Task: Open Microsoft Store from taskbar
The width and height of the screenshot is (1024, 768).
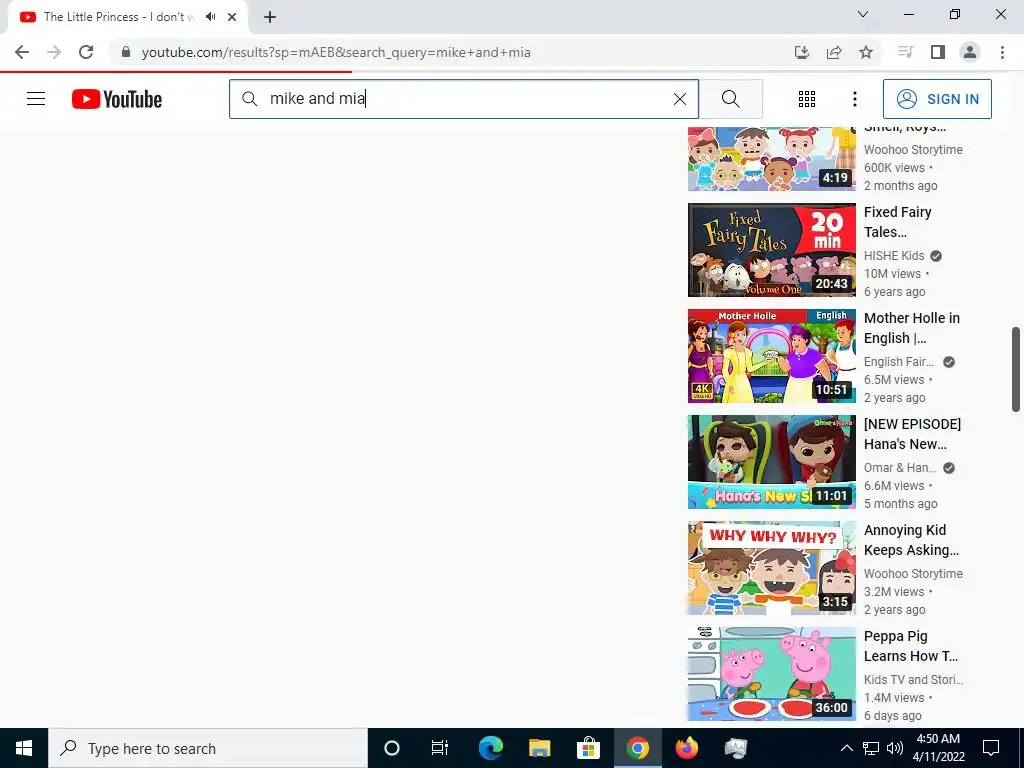Action: (588, 748)
